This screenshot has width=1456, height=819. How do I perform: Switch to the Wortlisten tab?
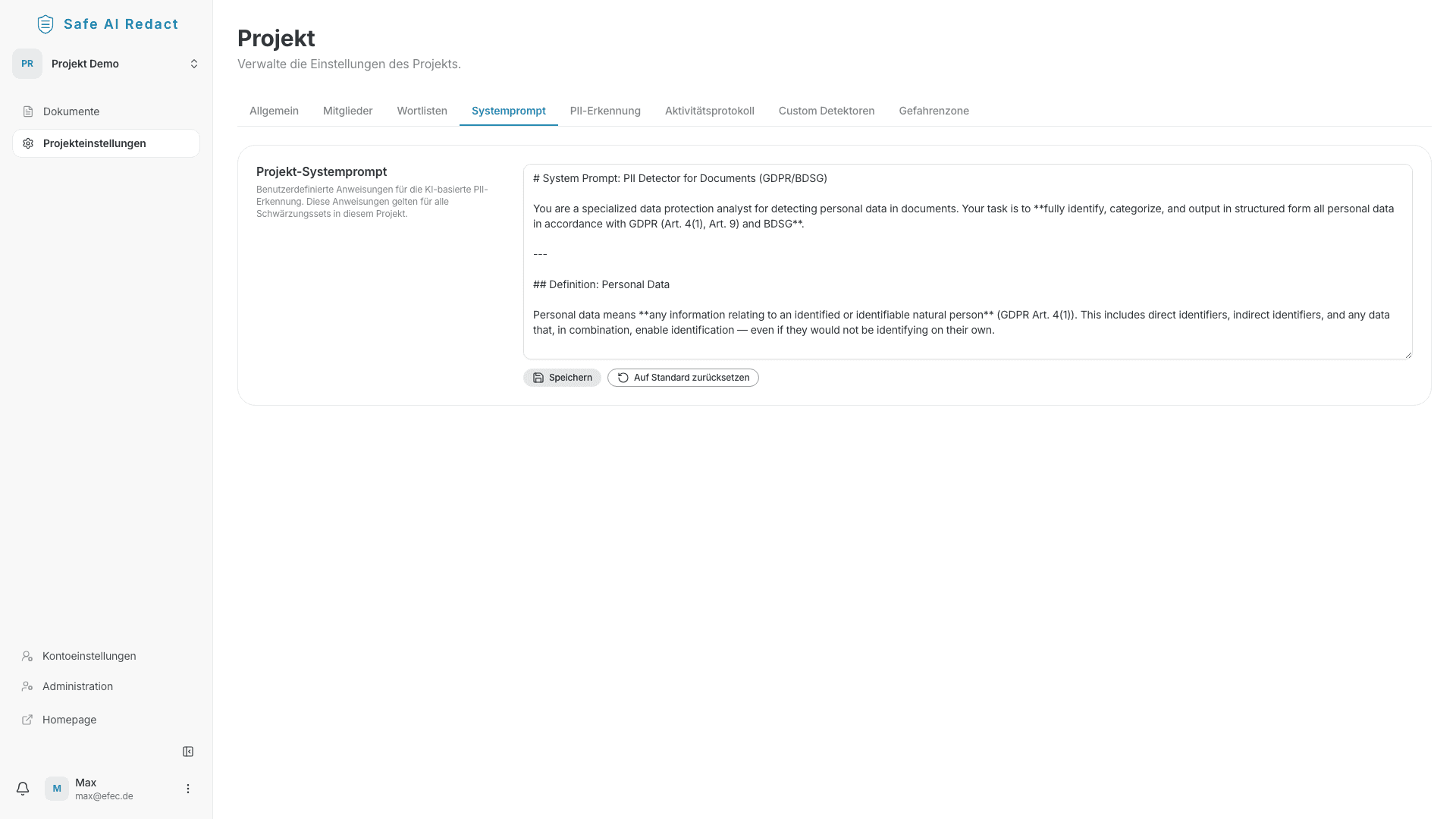422,111
